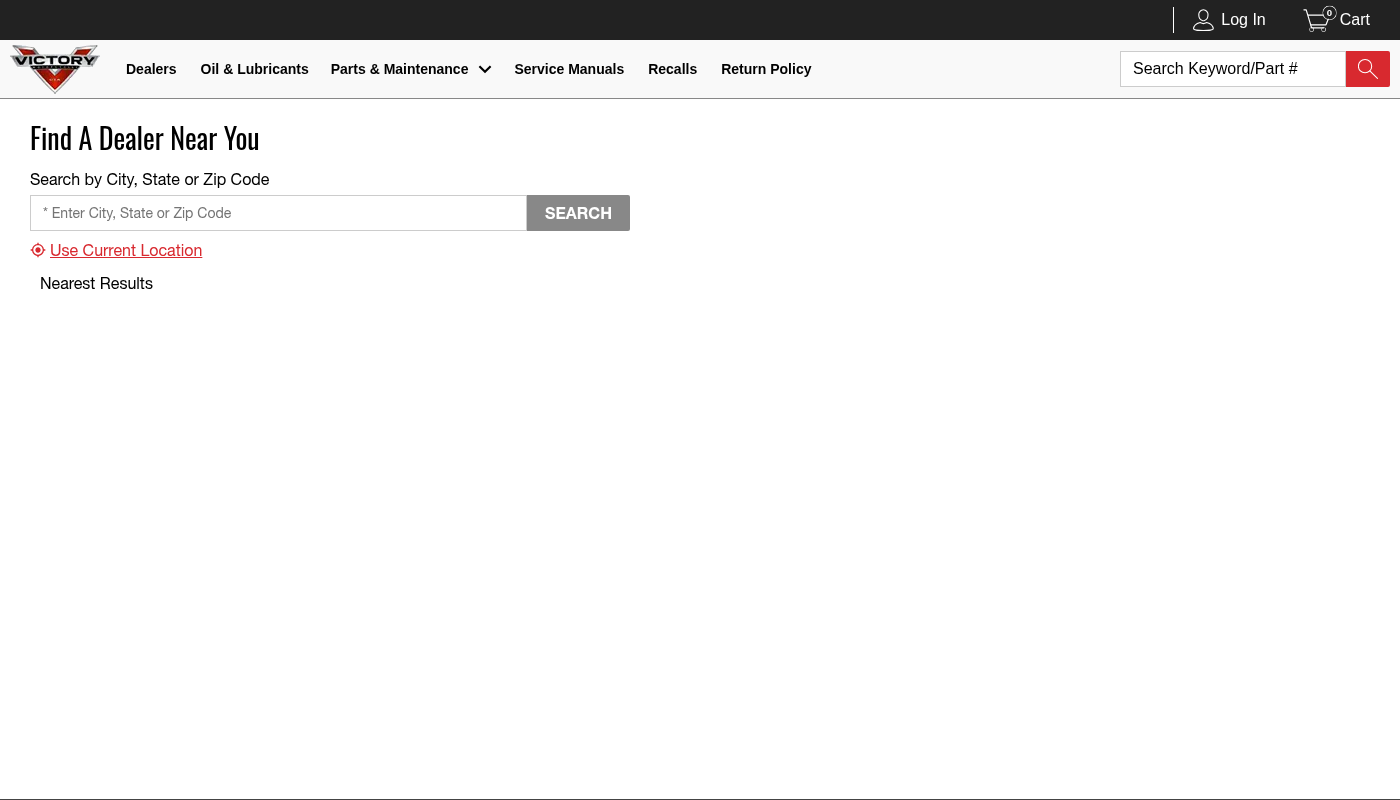Go to Oil & Lubricants
This screenshot has width=1400, height=800.
[254, 69]
